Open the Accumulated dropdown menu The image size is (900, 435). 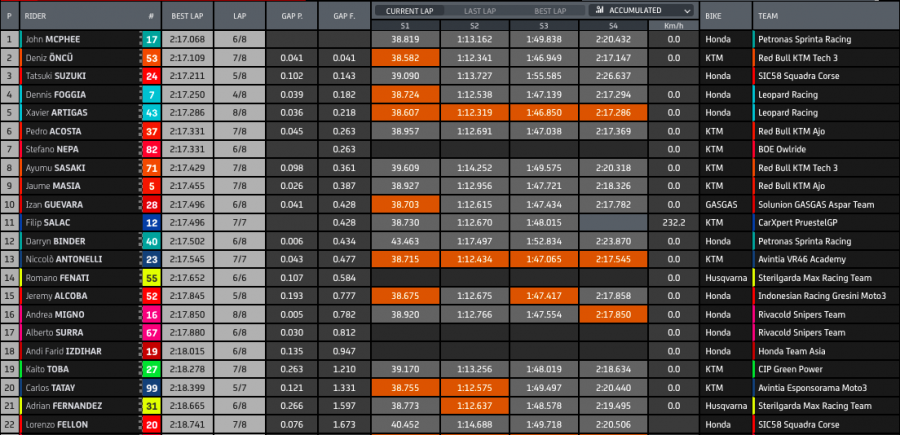tap(640, 10)
